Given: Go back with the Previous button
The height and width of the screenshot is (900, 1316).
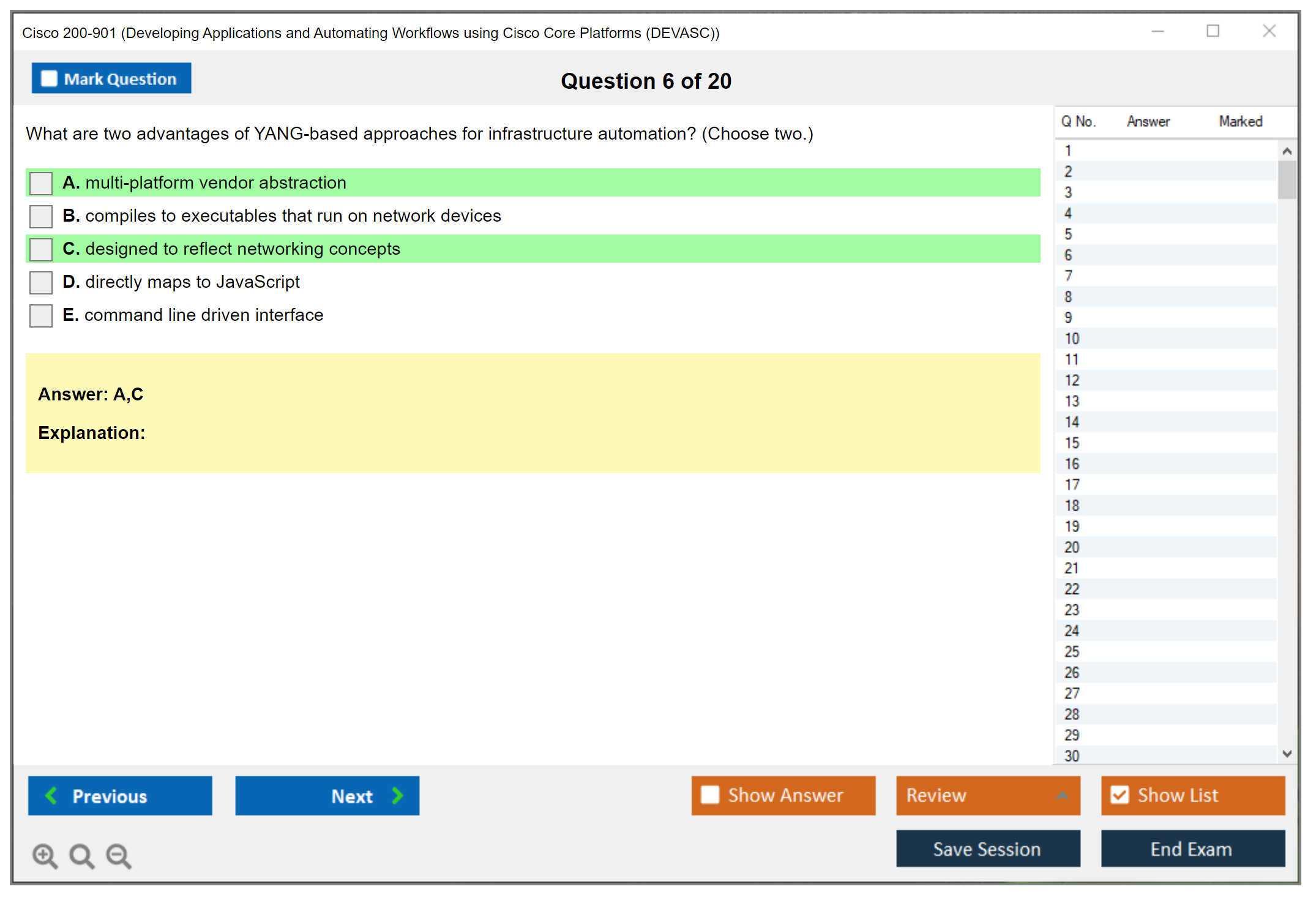Looking at the screenshot, I should [x=120, y=795].
